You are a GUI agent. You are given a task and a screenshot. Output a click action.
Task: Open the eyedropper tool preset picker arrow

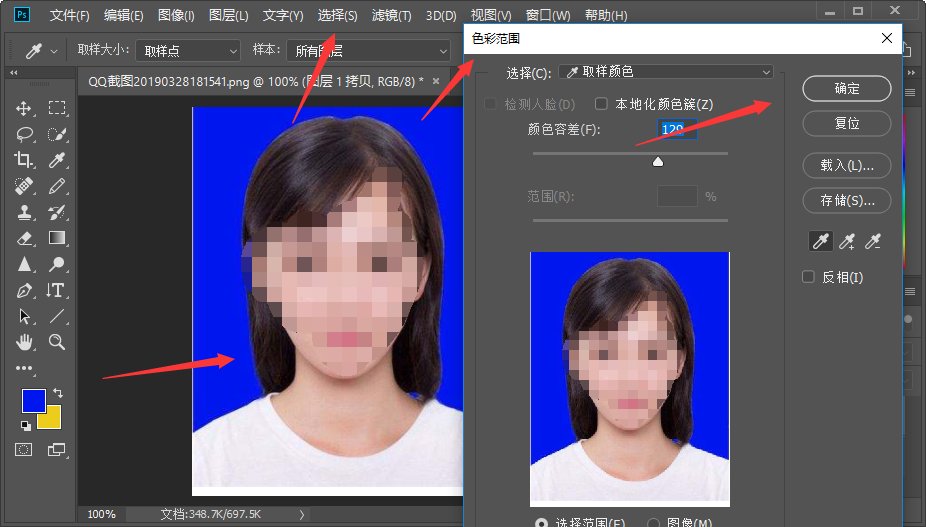pyautogui.click(x=54, y=51)
